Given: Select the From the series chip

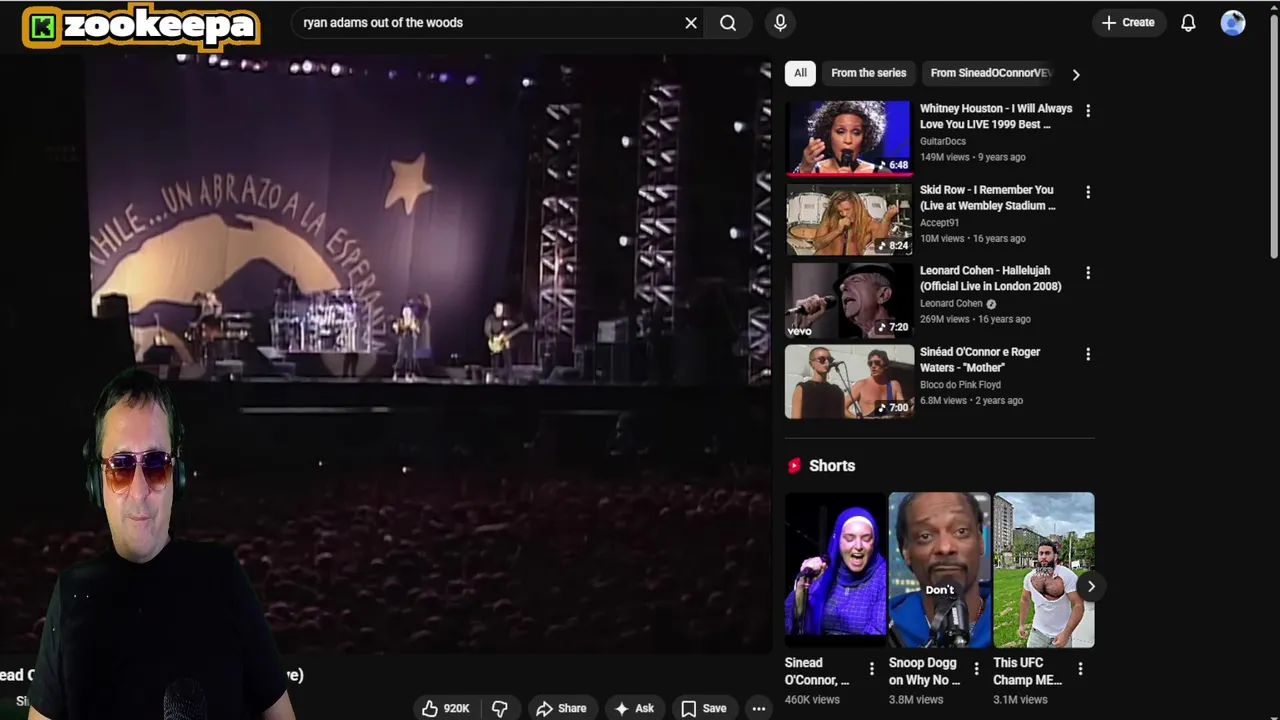Looking at the screenshot, I should pyautogui.click(x=868, y=73).
